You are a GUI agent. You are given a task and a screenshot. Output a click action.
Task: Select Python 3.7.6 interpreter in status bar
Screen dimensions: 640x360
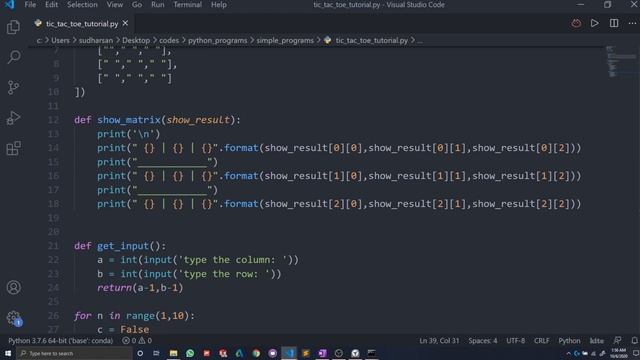tap(60, 340)
